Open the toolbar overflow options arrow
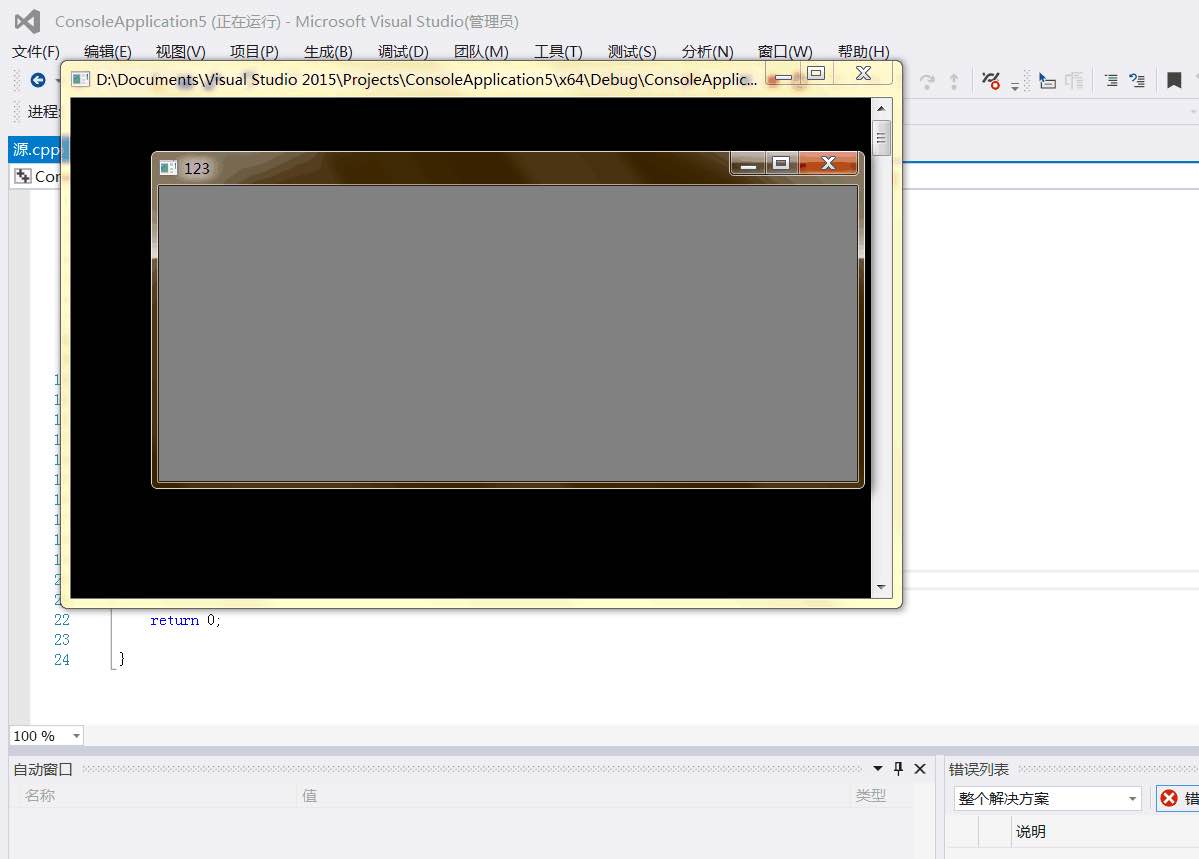Screen dimensions: 1199x859 1015,86
